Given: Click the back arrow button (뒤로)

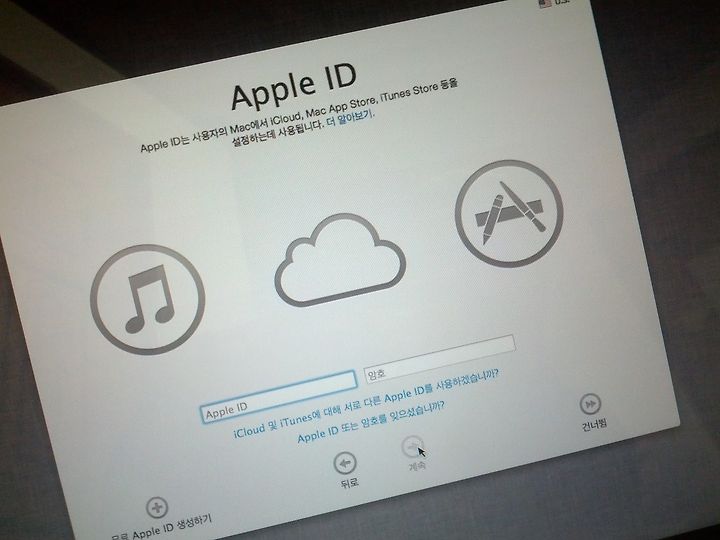Looking at the screenshot, I should click(345, 463).
